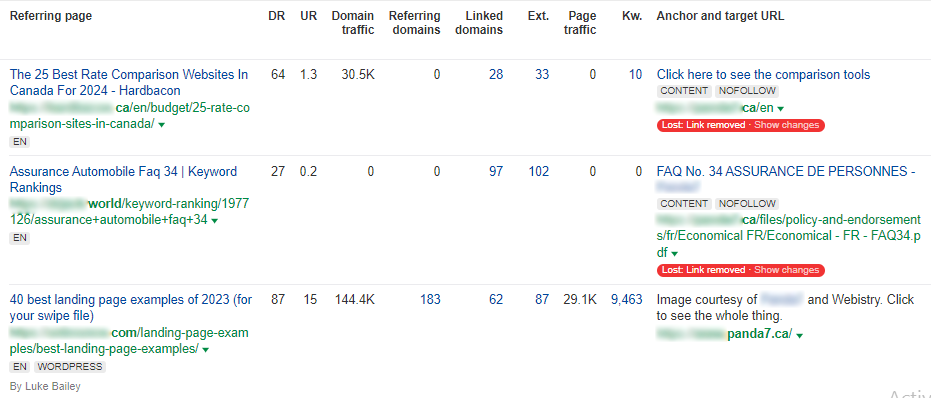
Task: Open the 25 Best Rate Comparison Websites link
Action: click(x=129, y=83)
